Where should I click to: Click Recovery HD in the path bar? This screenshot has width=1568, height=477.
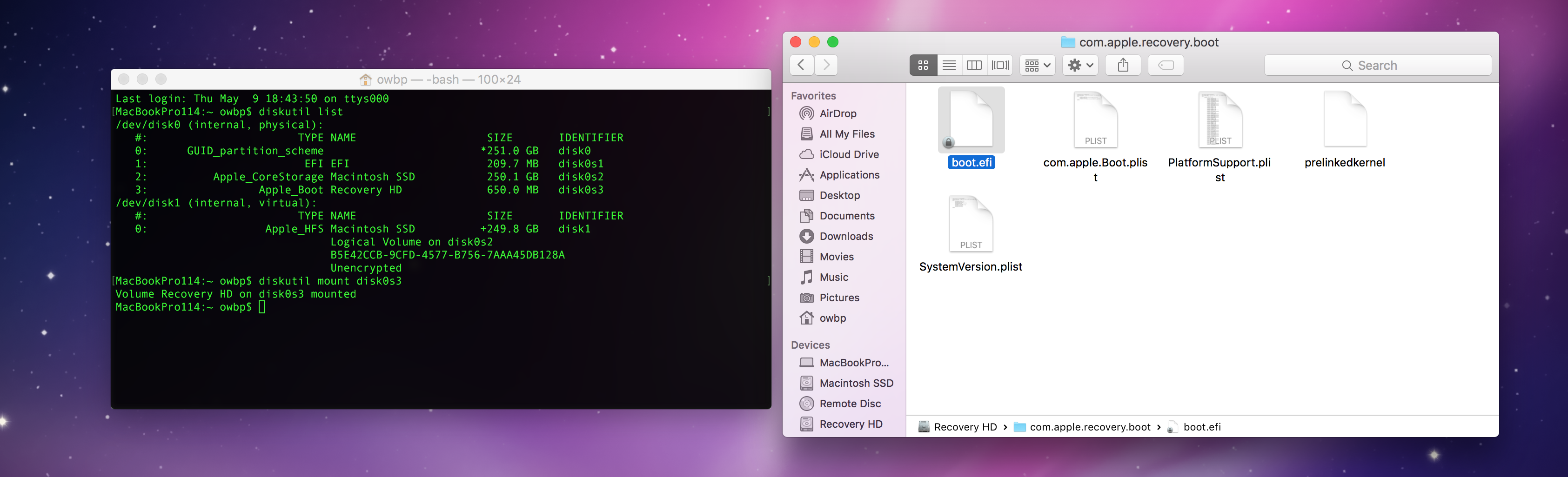tap(958, 427)
